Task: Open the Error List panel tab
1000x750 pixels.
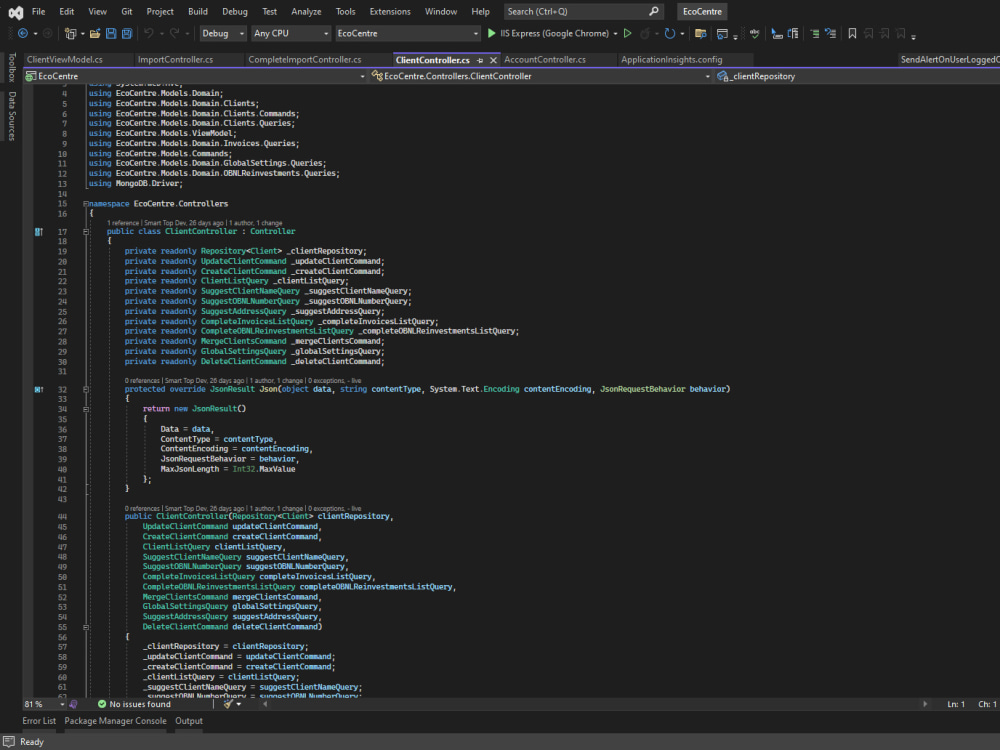Action: point(39,721)
